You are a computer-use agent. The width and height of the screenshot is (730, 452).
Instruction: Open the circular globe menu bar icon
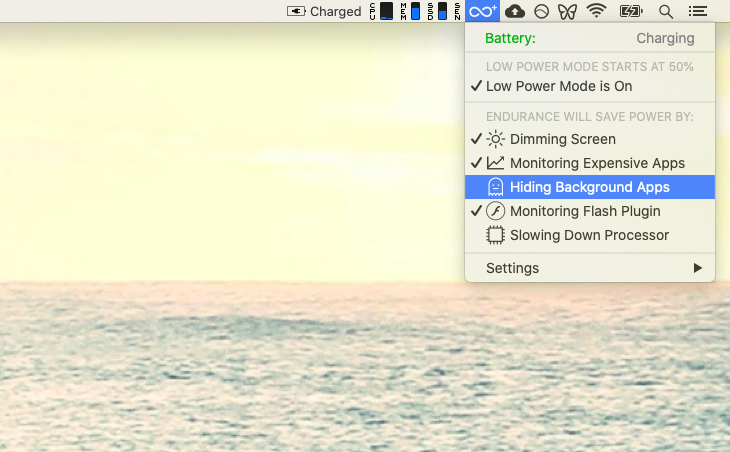[541, 11]
